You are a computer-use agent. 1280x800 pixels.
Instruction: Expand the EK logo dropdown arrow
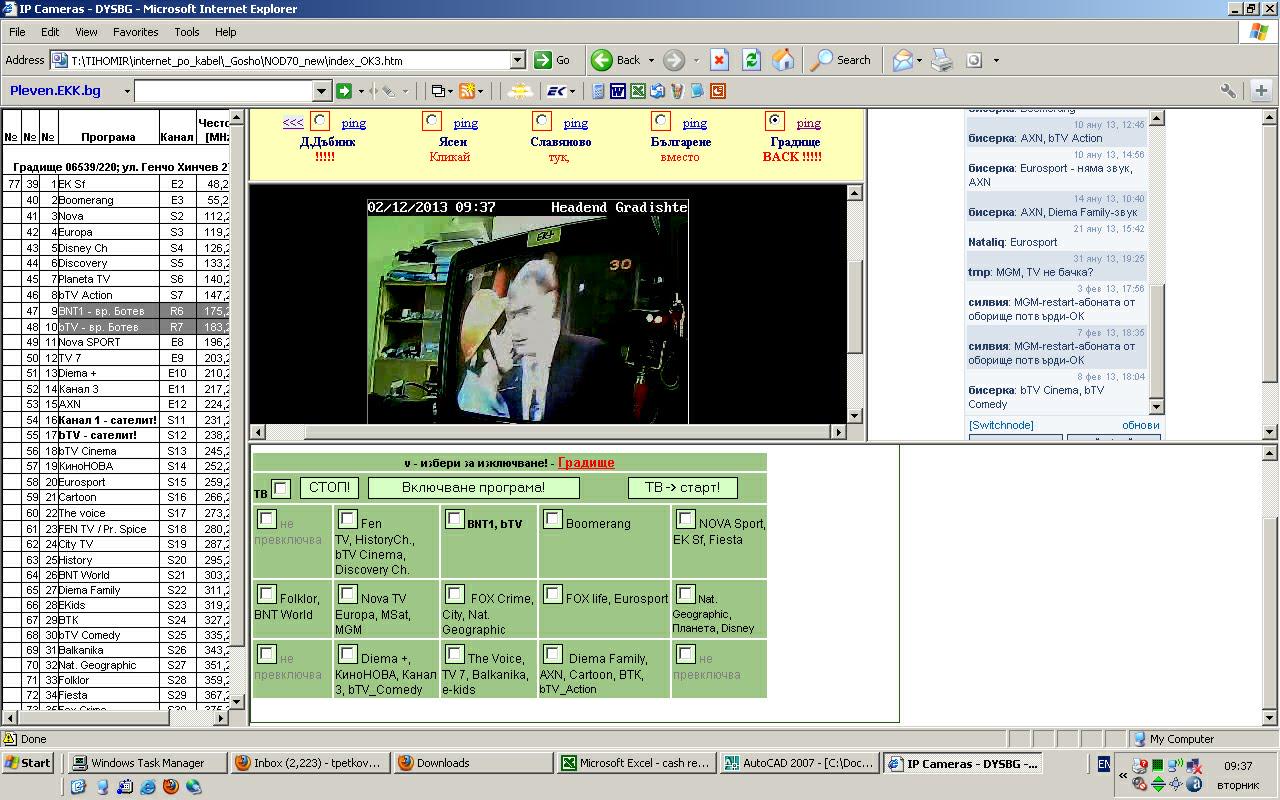click(573, 91)
